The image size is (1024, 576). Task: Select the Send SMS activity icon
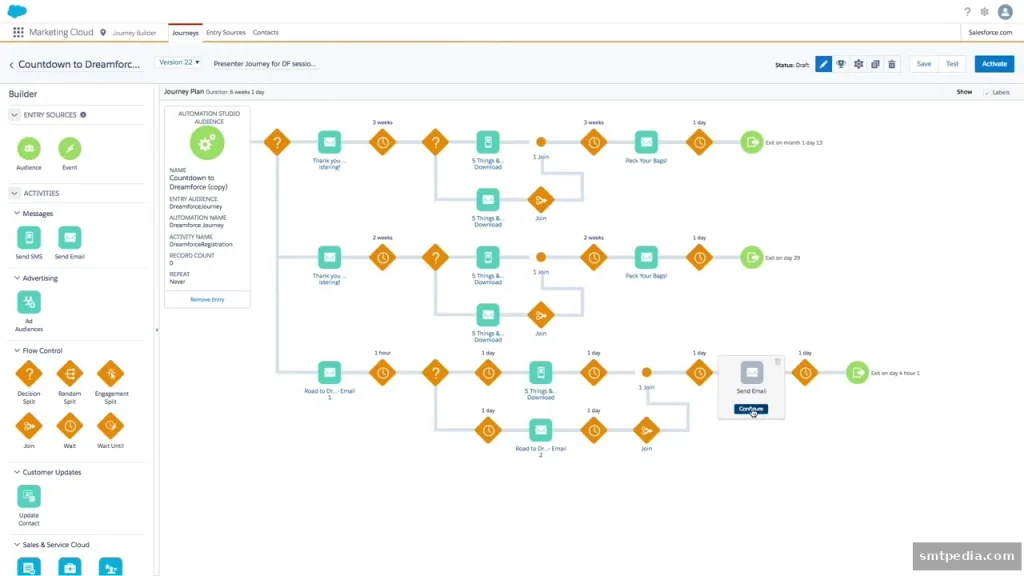coord(29,238)
